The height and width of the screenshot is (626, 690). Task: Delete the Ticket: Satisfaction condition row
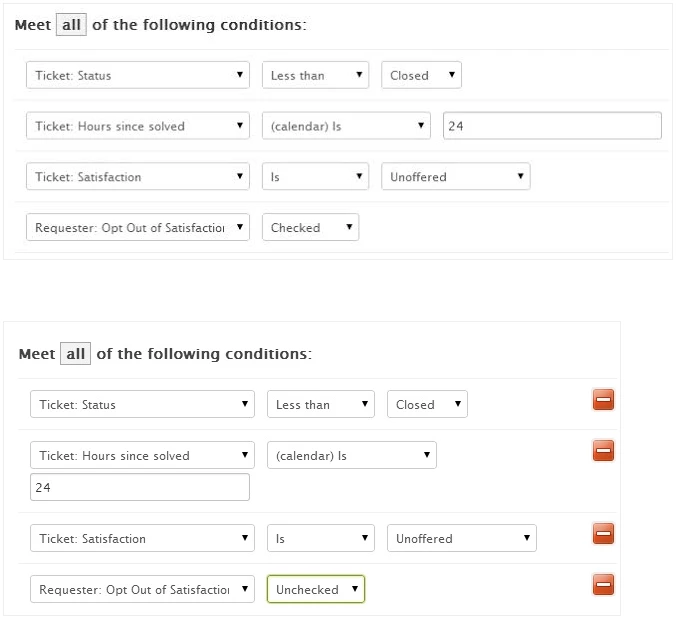(603, 534)
